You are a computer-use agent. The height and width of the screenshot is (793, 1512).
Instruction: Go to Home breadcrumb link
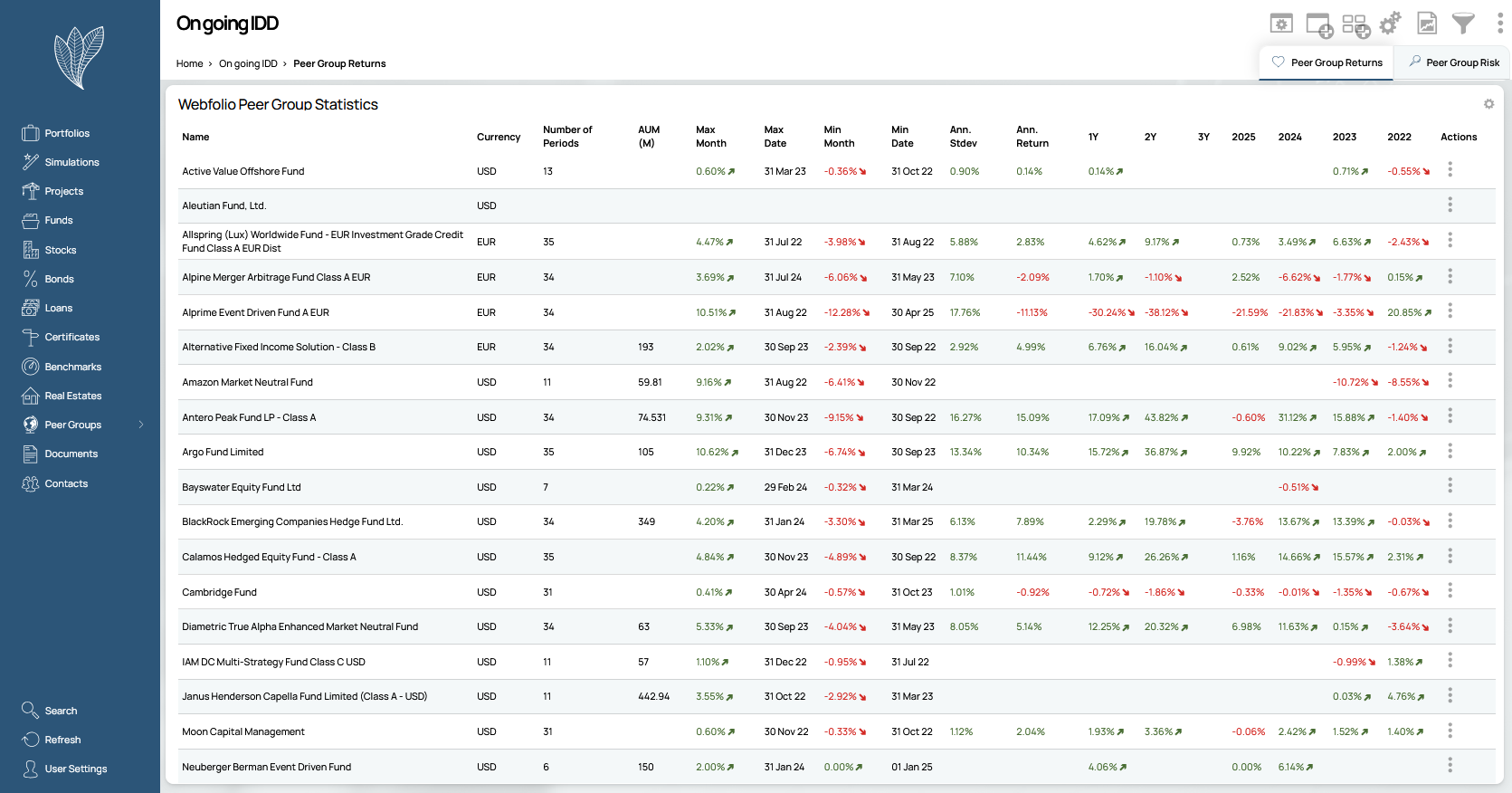coord(189,63)
